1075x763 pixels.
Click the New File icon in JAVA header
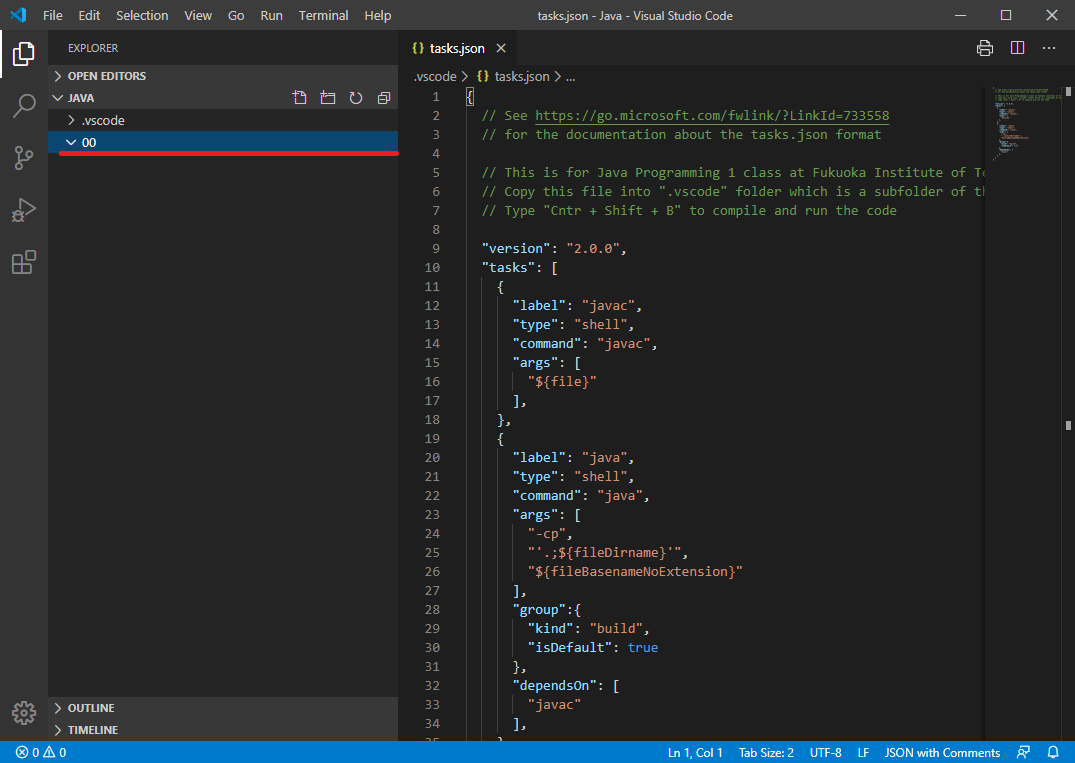click(300, 98)
